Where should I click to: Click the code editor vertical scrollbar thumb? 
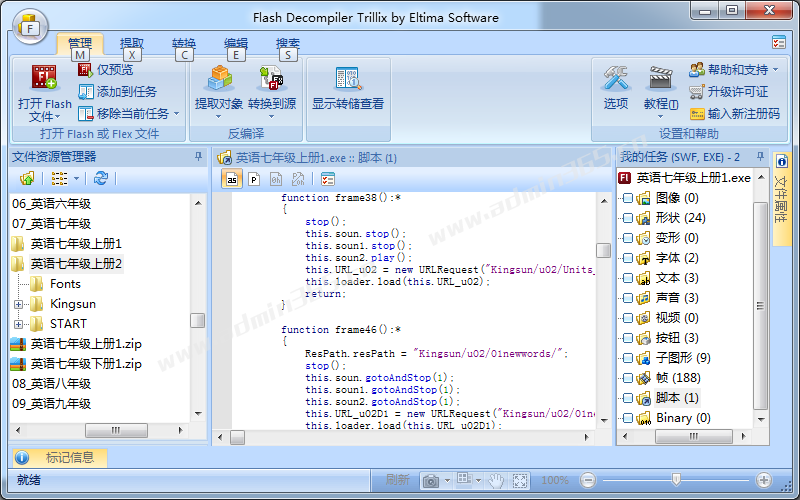(604, 251)
